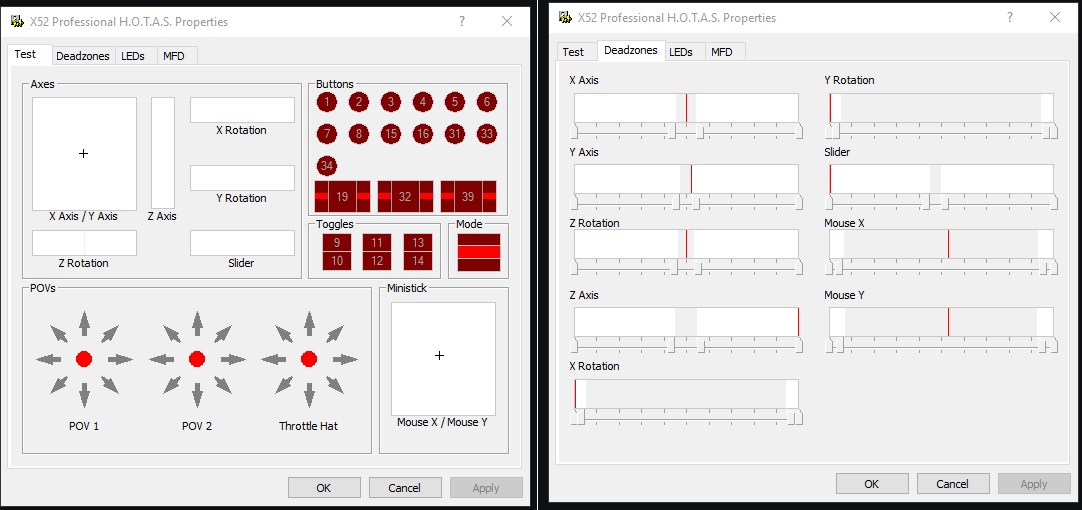1082x510 pixels.
Task: Click the joystick app icon in Deadzones window title bar
Action: (565, 17)
